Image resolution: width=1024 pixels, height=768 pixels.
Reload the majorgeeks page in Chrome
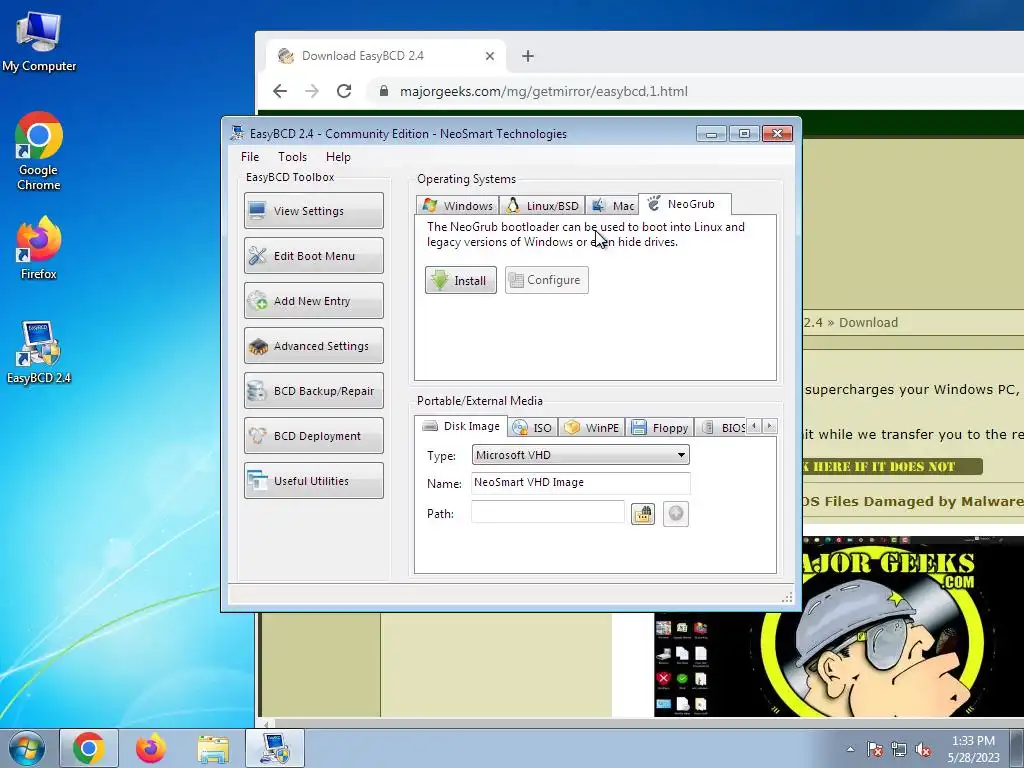coord(344,91)
